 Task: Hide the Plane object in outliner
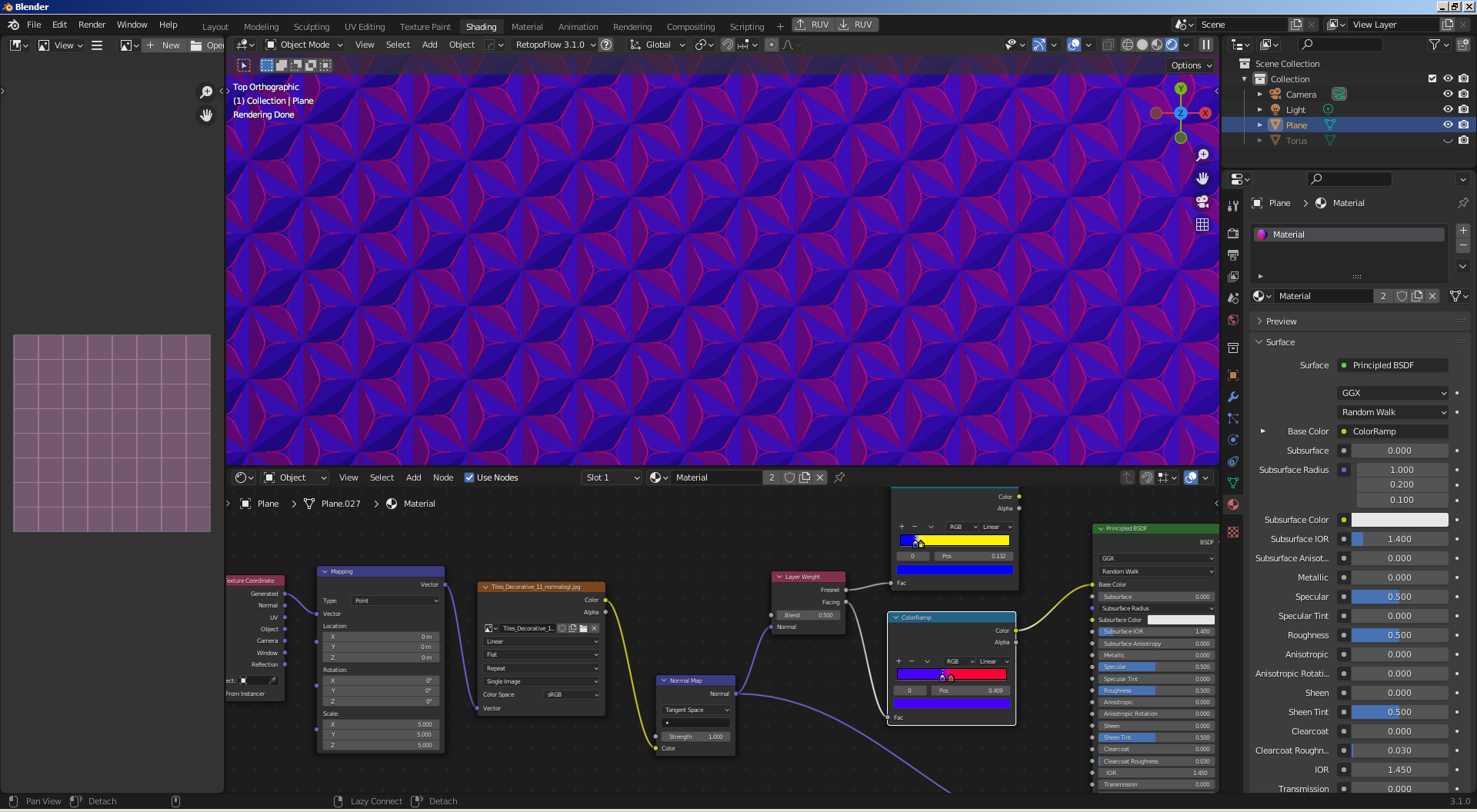click(x=1448, y=125)
